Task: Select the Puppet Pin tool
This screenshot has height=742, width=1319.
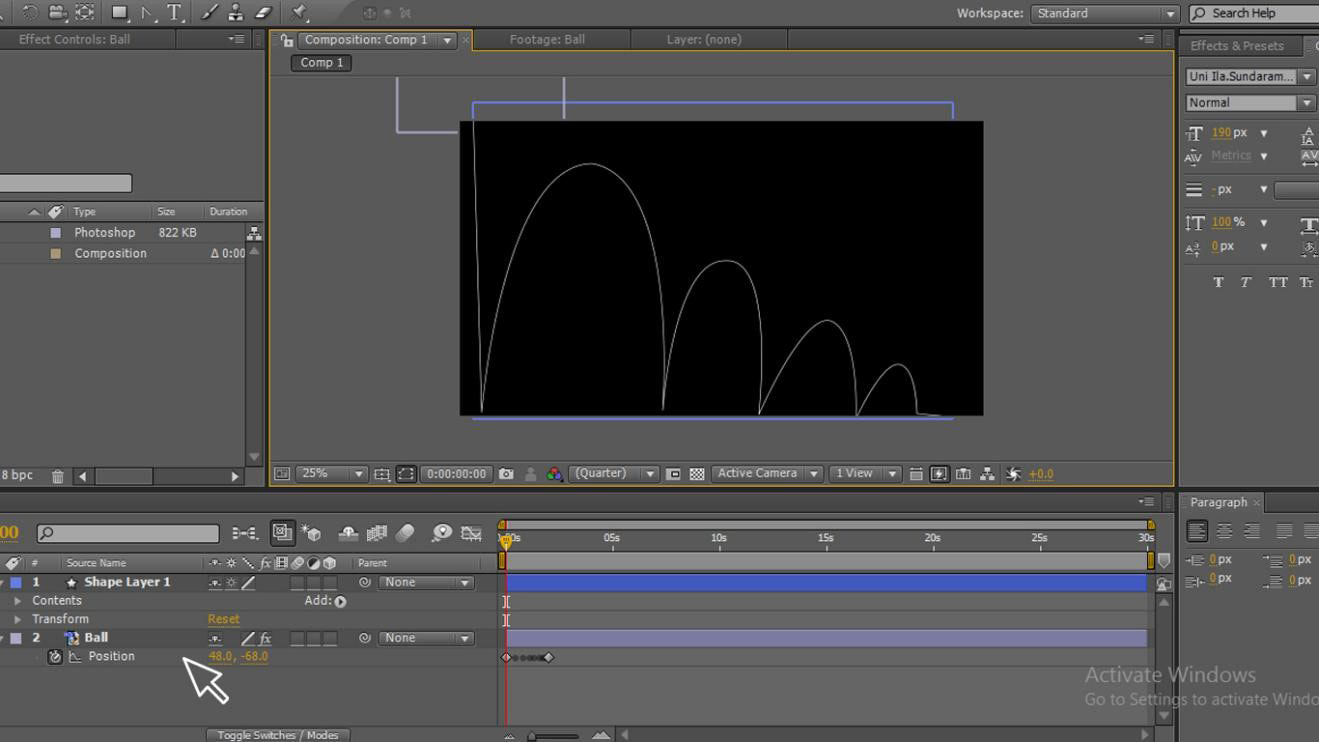Action: coord(299,13)
